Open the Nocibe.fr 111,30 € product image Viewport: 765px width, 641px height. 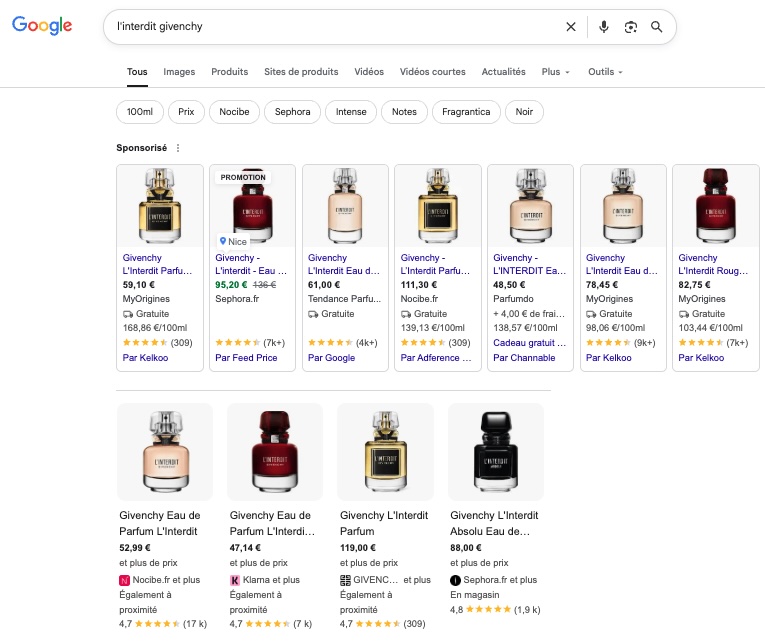[438, 206]
